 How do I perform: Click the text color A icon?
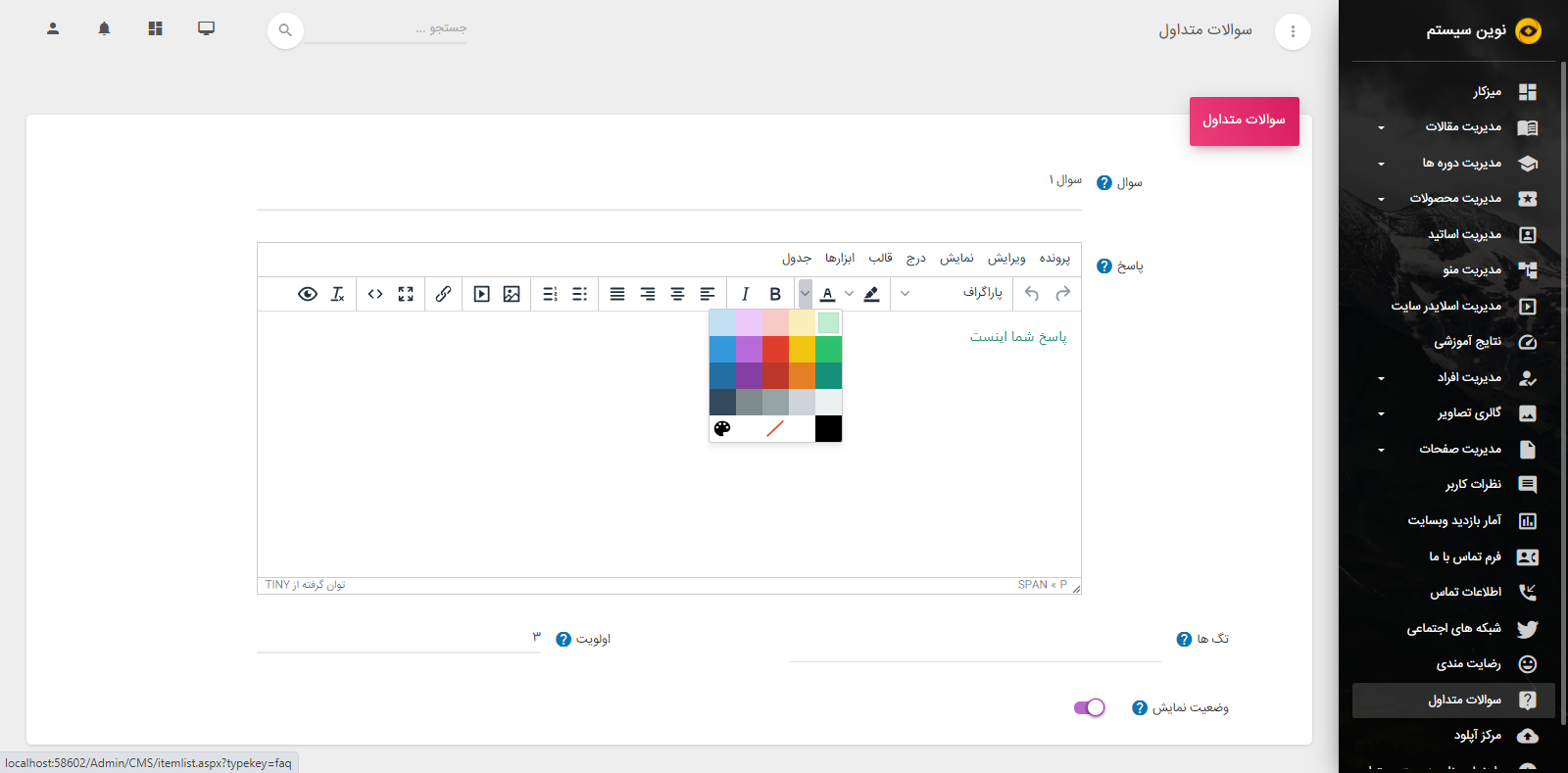point(827,294)
